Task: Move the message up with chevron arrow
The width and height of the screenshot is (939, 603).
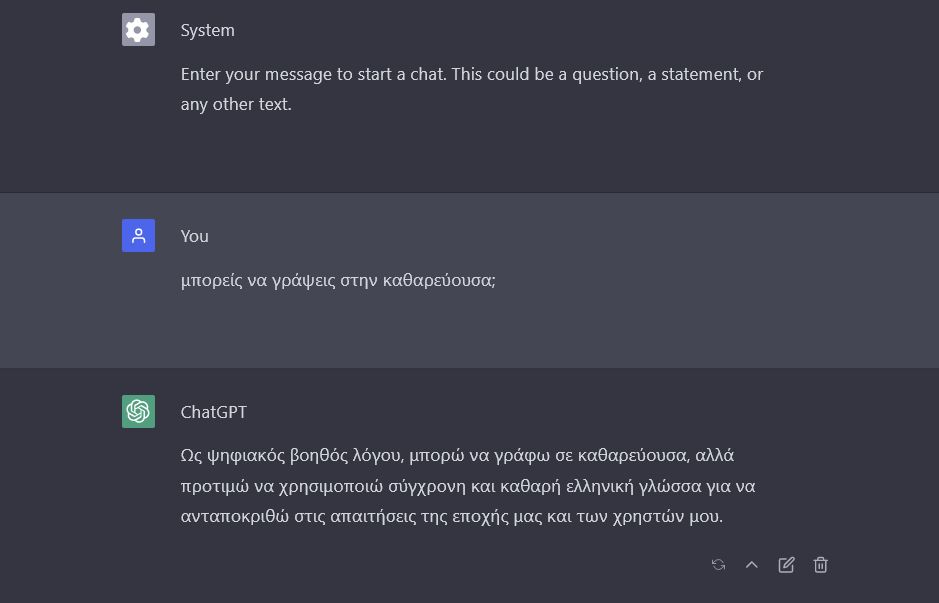Action: tap(752, 565)
